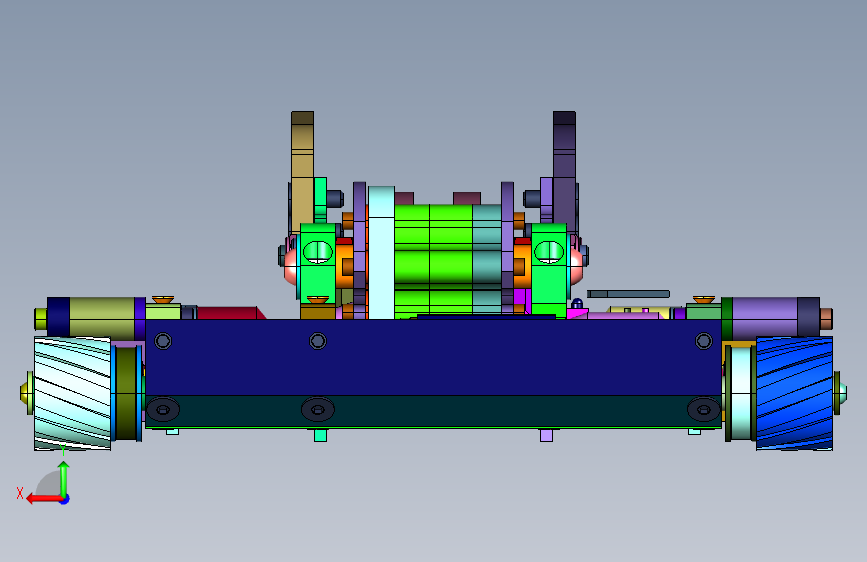Select the bottom-right bolt on the teal rail
This screenshot has height=562, width=867.
point(703,410)
